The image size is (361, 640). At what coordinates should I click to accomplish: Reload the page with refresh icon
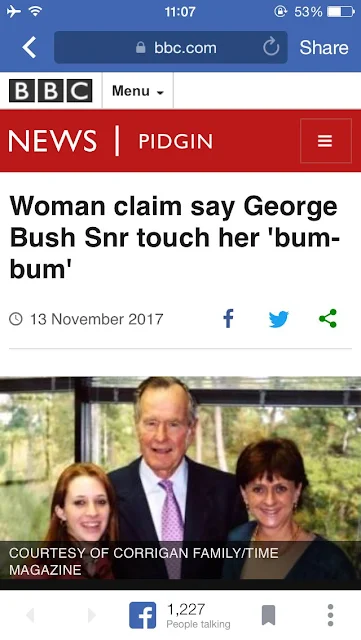[x=271, y=47]
